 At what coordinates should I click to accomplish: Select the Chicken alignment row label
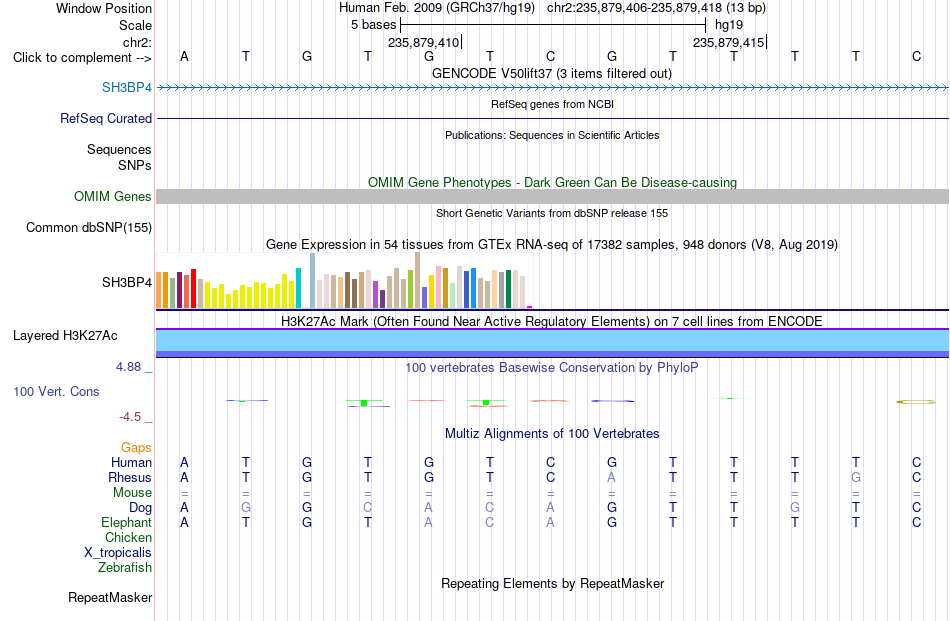pyautogui.click(x=128, y=537)
